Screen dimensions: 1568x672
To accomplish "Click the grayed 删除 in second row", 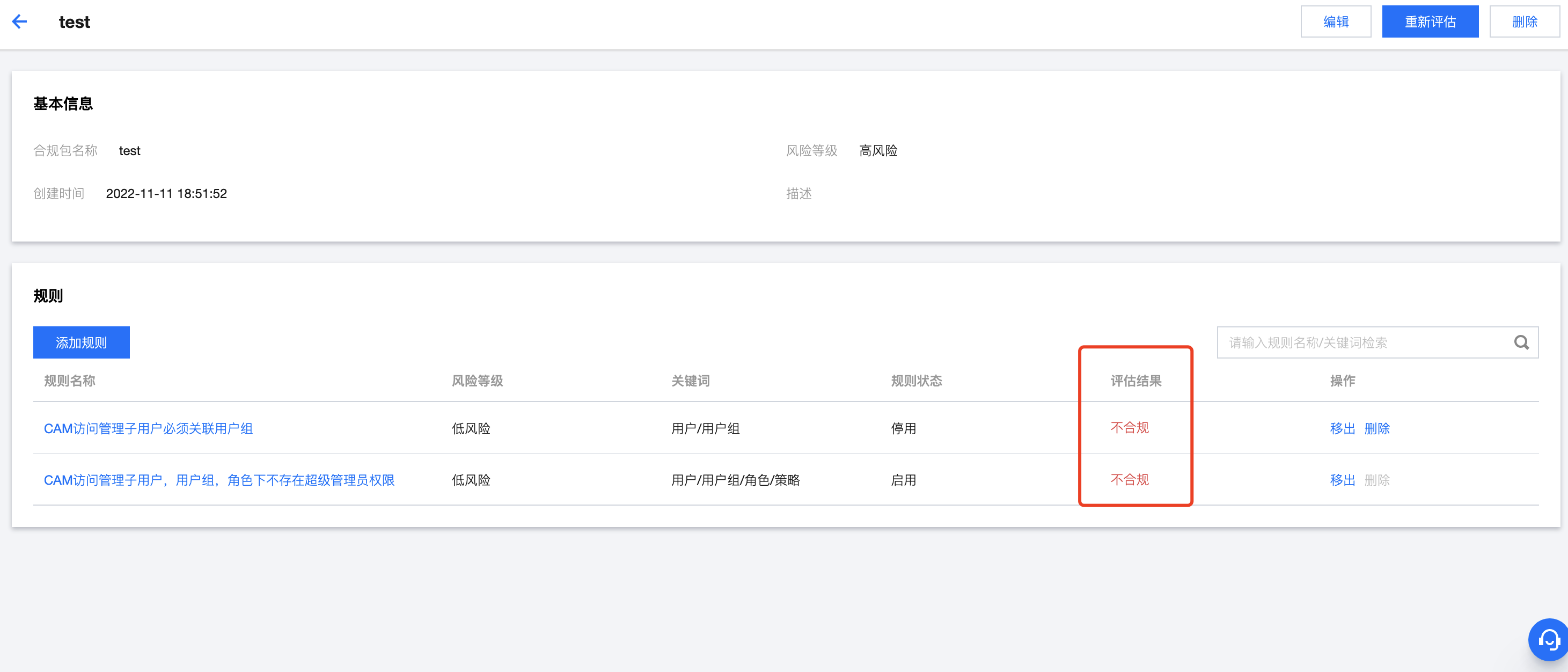I will 1377,480.
